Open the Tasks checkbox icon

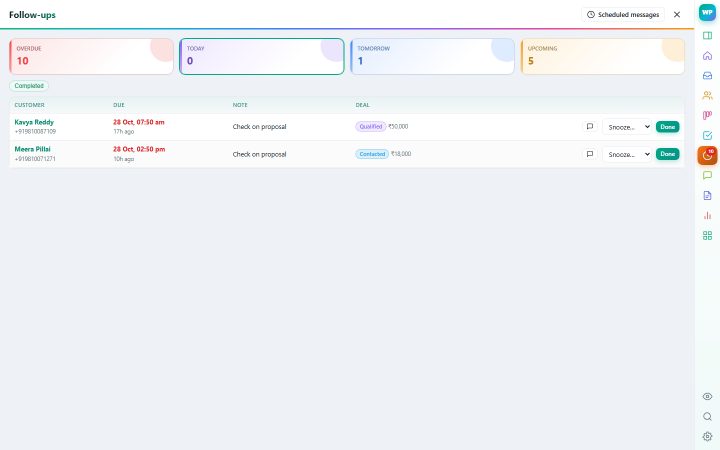pyautogui.click(x=707, y=135)
